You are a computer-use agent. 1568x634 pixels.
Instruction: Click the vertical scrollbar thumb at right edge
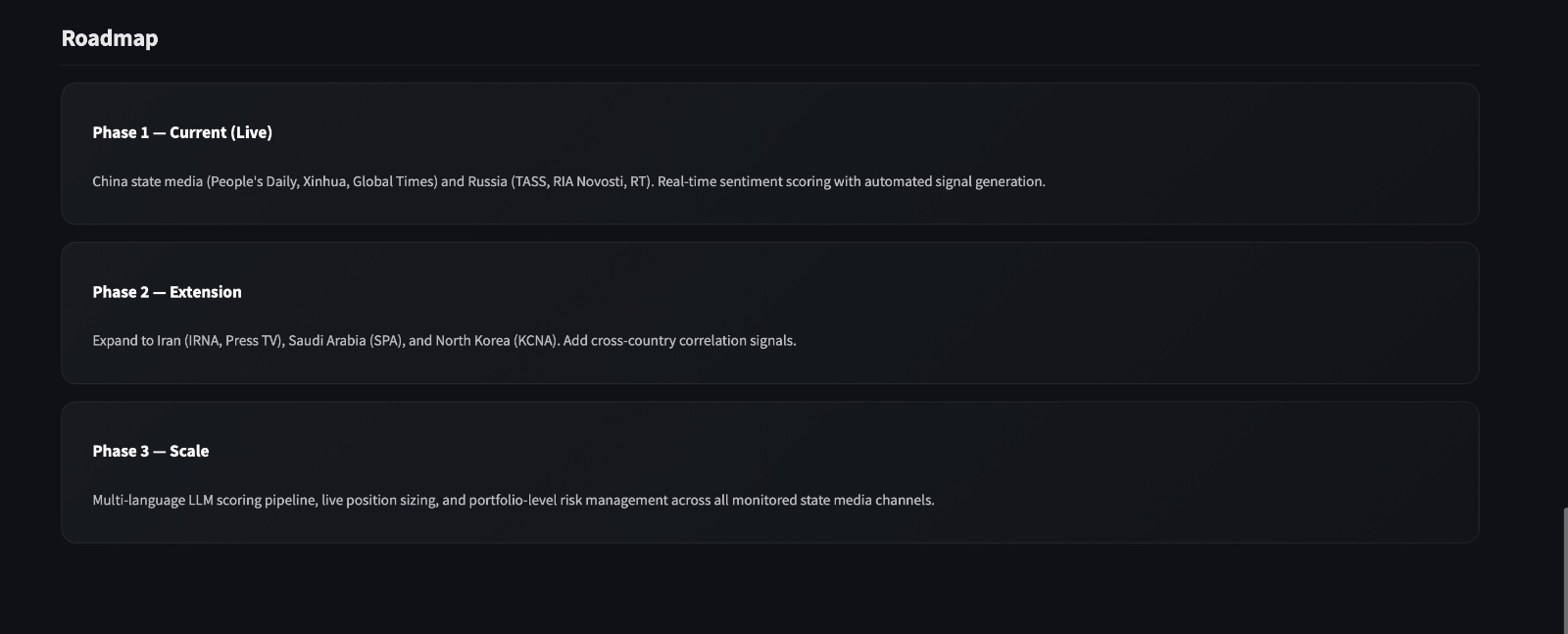coord(1564,570)
